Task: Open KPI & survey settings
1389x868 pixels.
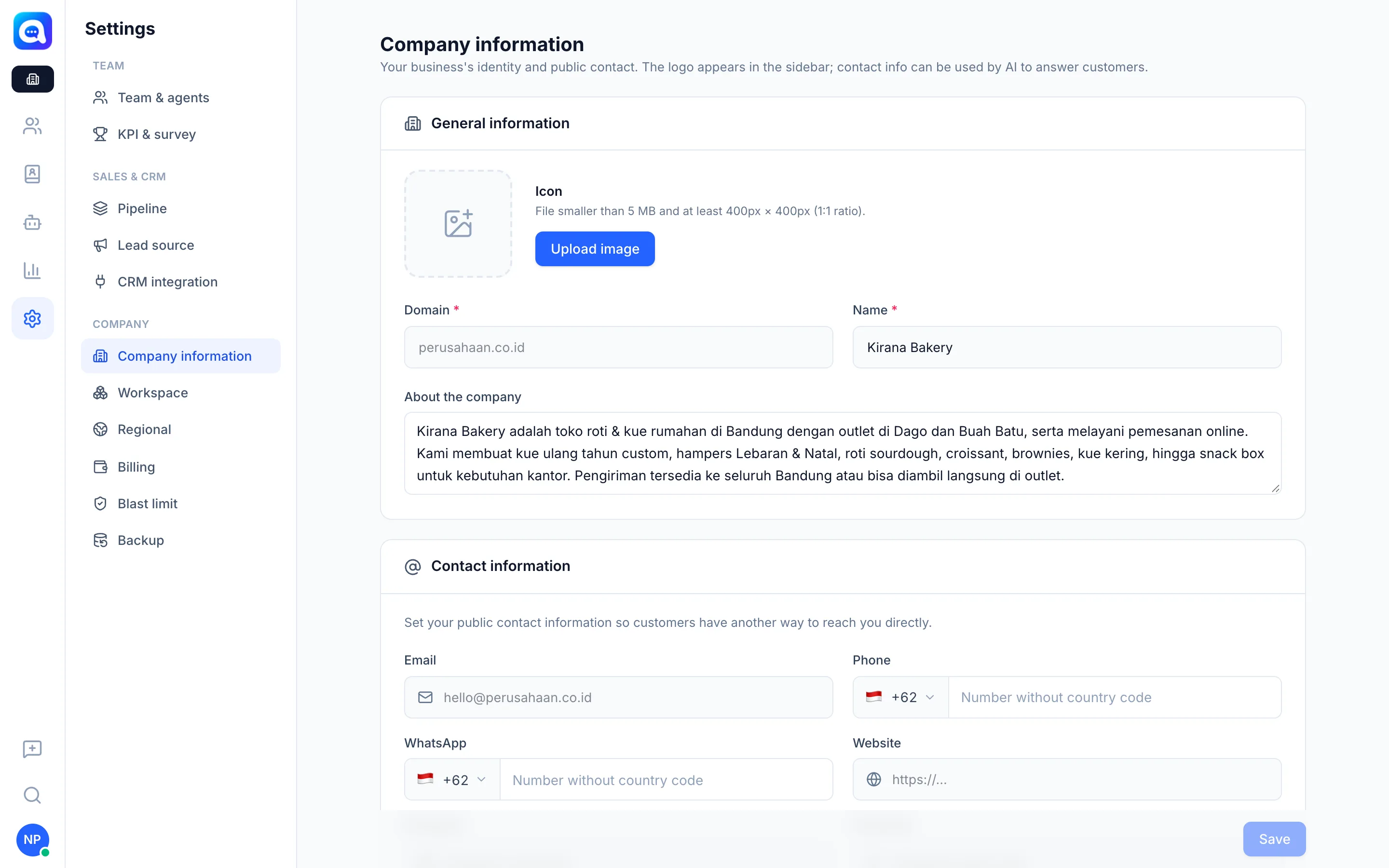Action: point(181,135)
